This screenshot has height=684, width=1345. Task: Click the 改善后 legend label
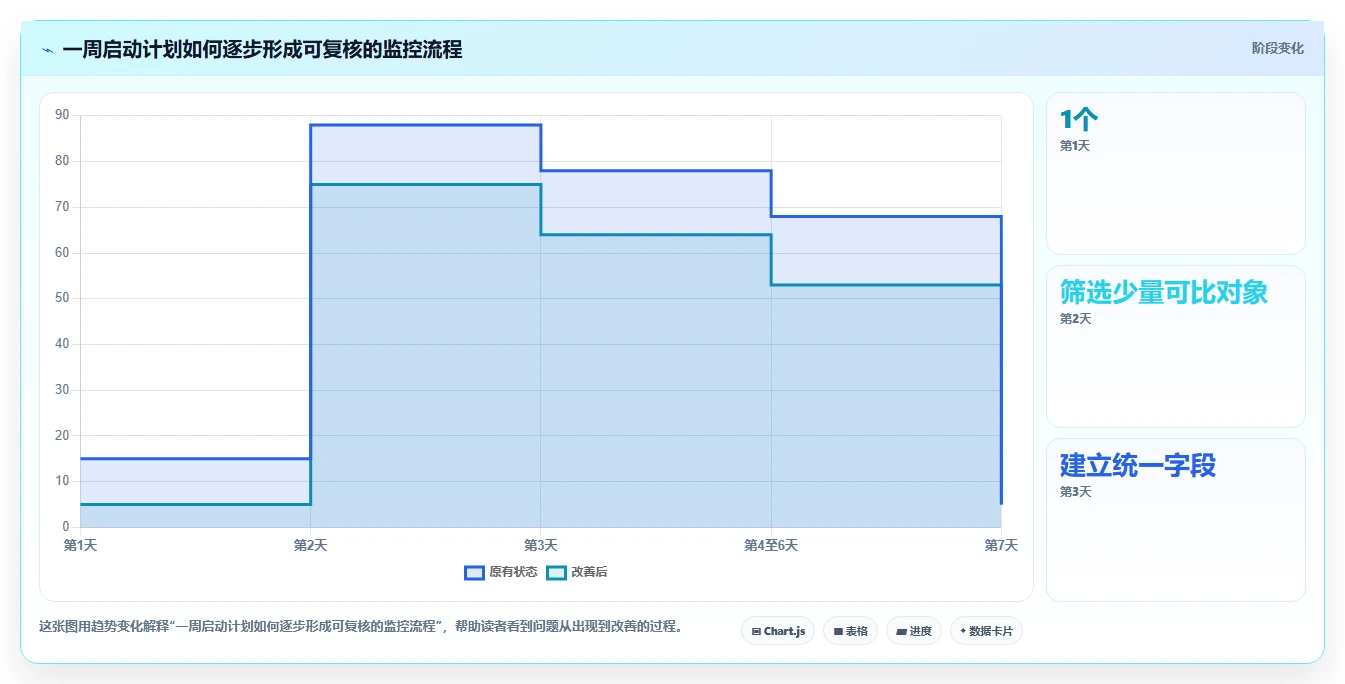click(x=589, y=573)
